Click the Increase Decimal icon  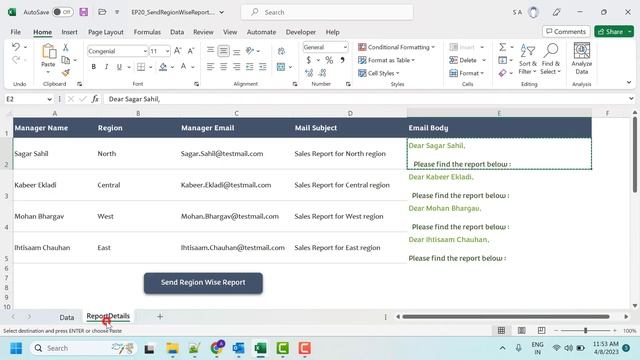[x=309, y=73]
